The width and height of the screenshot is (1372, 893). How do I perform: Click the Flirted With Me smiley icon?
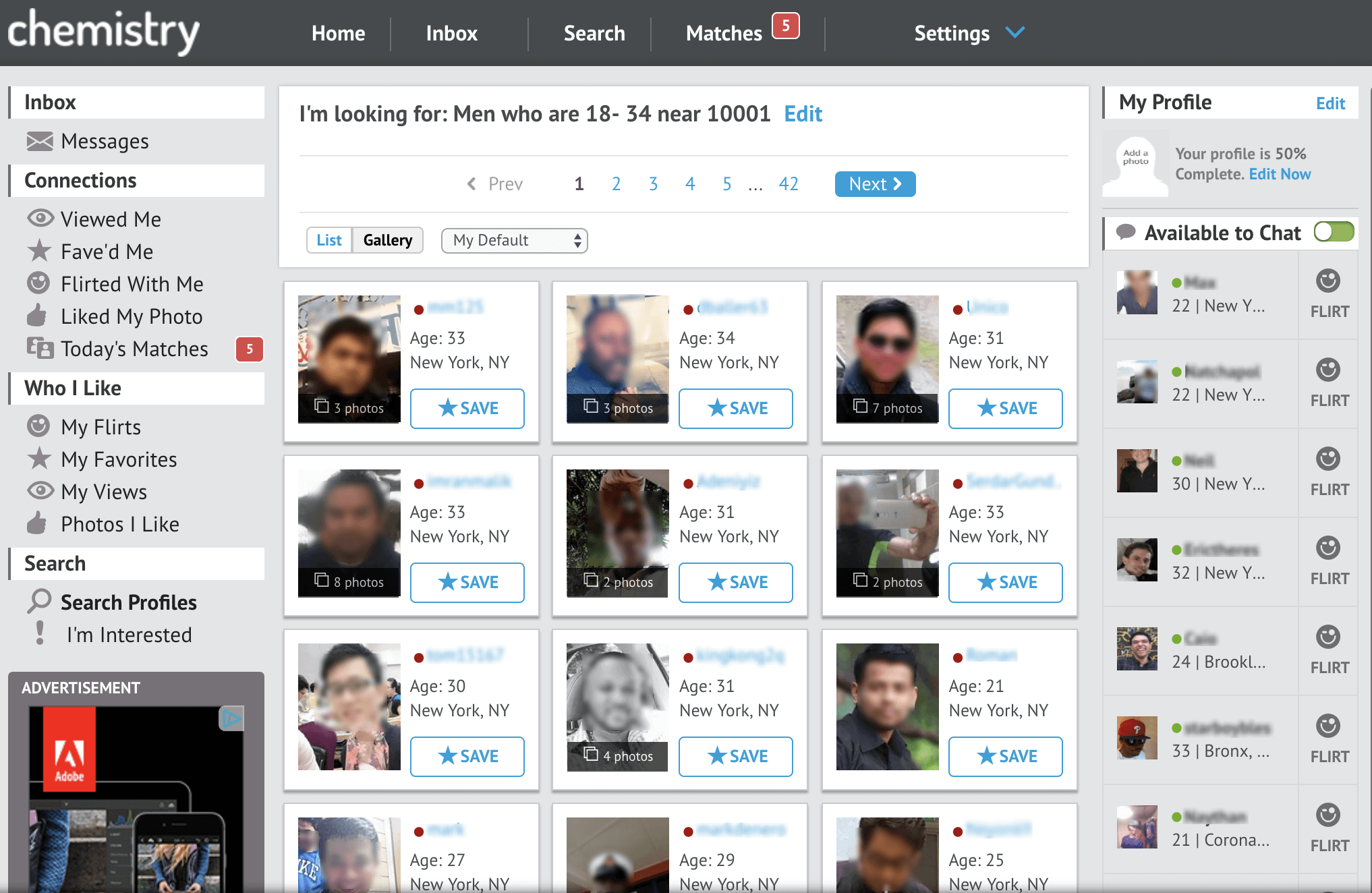(38, 283)
